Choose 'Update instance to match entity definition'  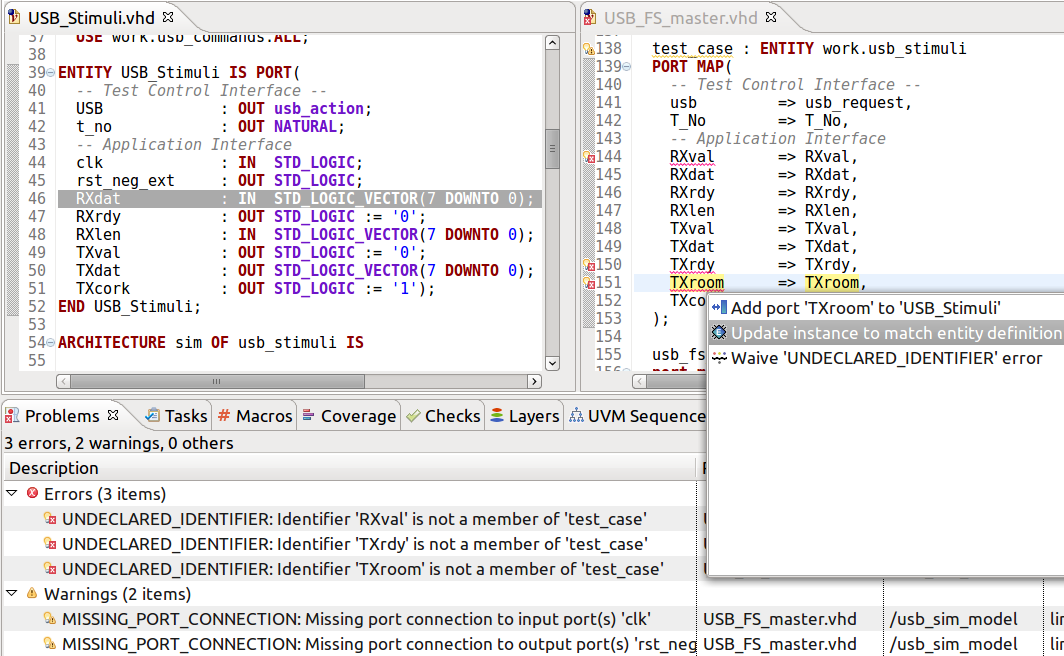[880, 331]
